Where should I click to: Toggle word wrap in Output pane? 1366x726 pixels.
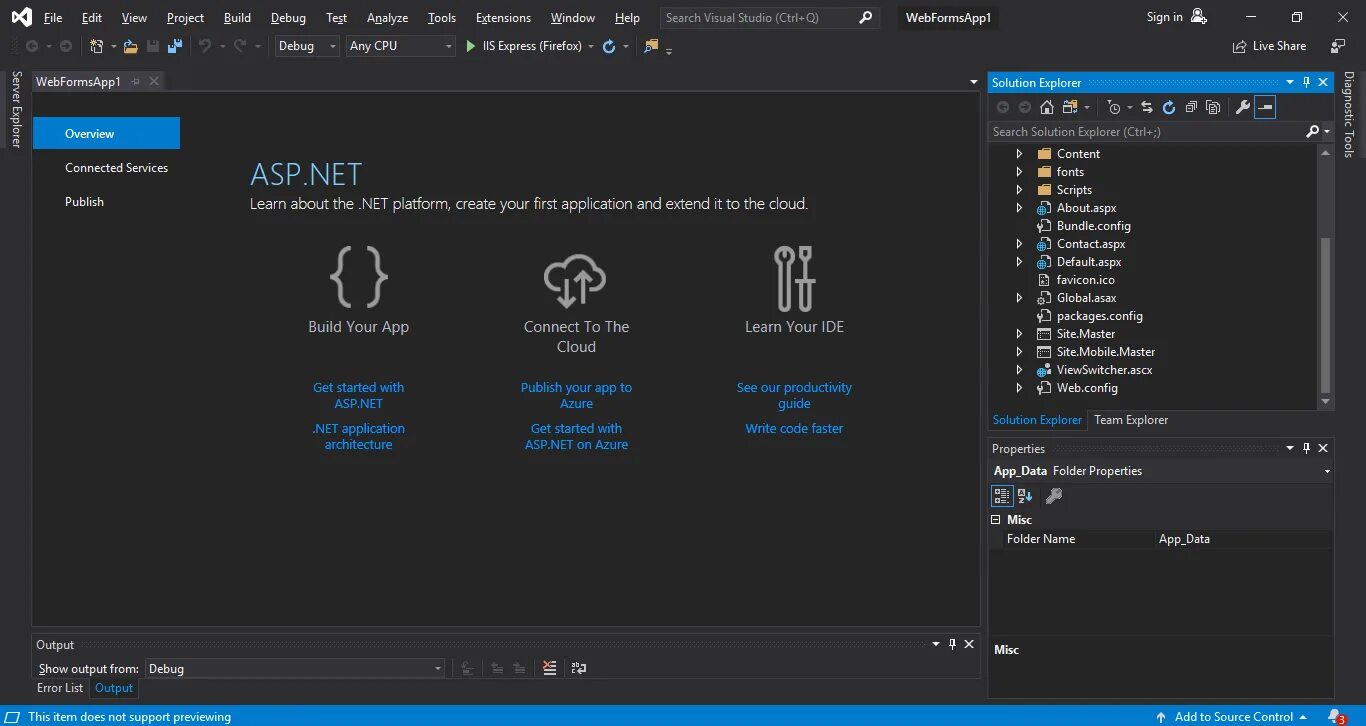[x=578, y=668]
